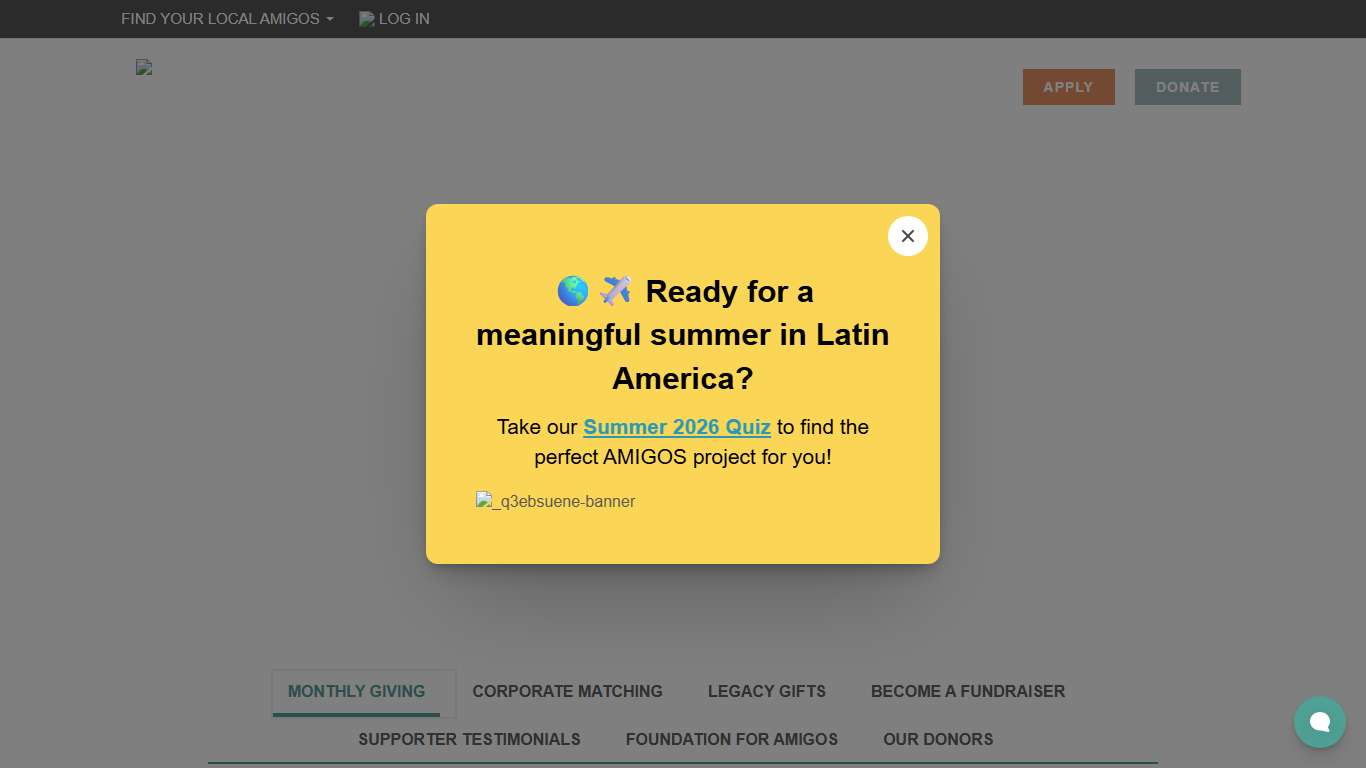Switch to the CORPORATE MATCHING tab
The height and width of the screenshot is (768, 1366).
point(567,691)
